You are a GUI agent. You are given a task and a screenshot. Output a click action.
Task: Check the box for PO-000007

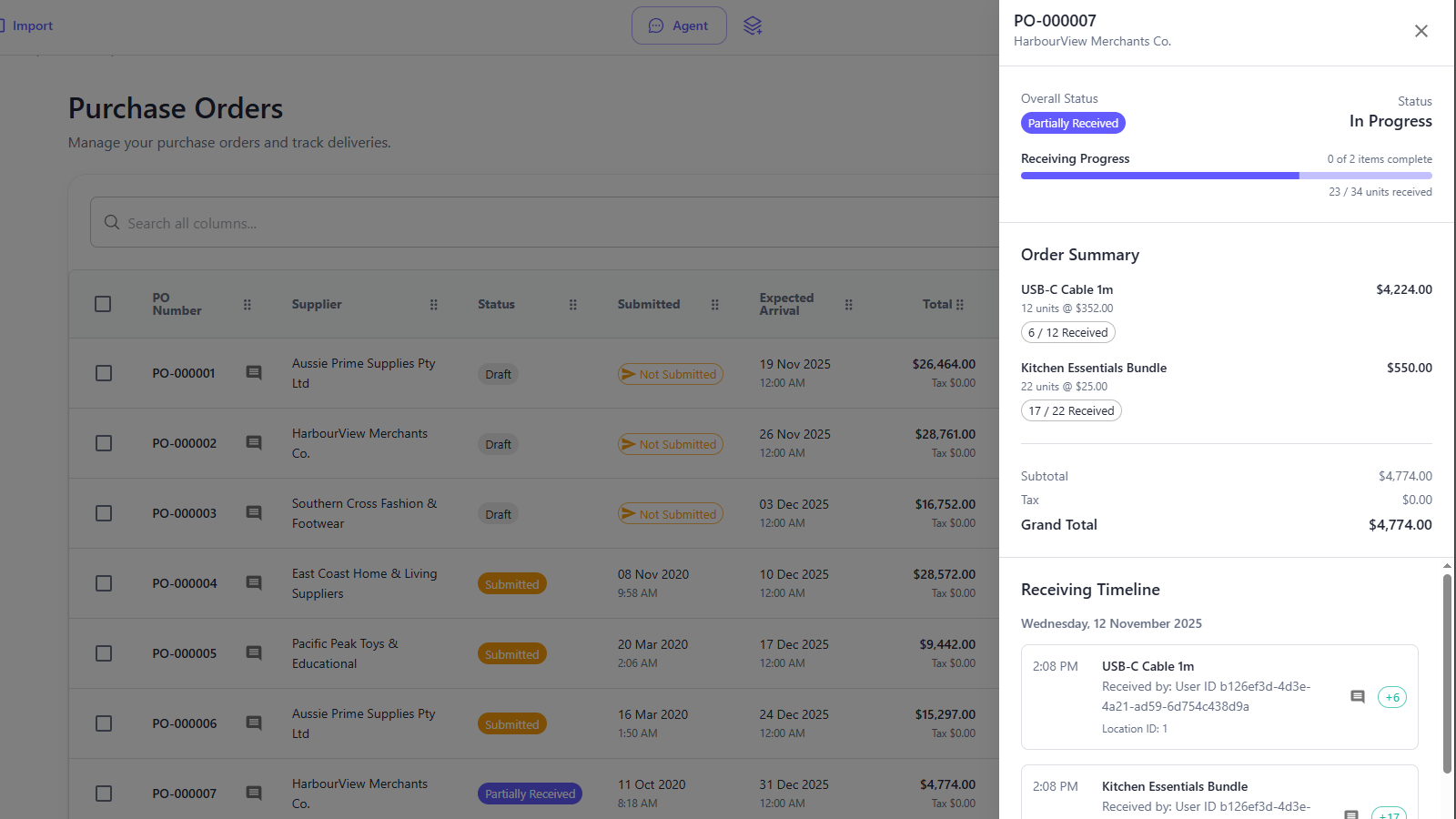click(104, 794)
